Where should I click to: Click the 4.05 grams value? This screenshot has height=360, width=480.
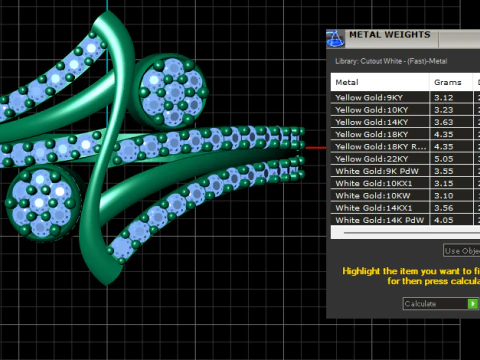[444, 220]
